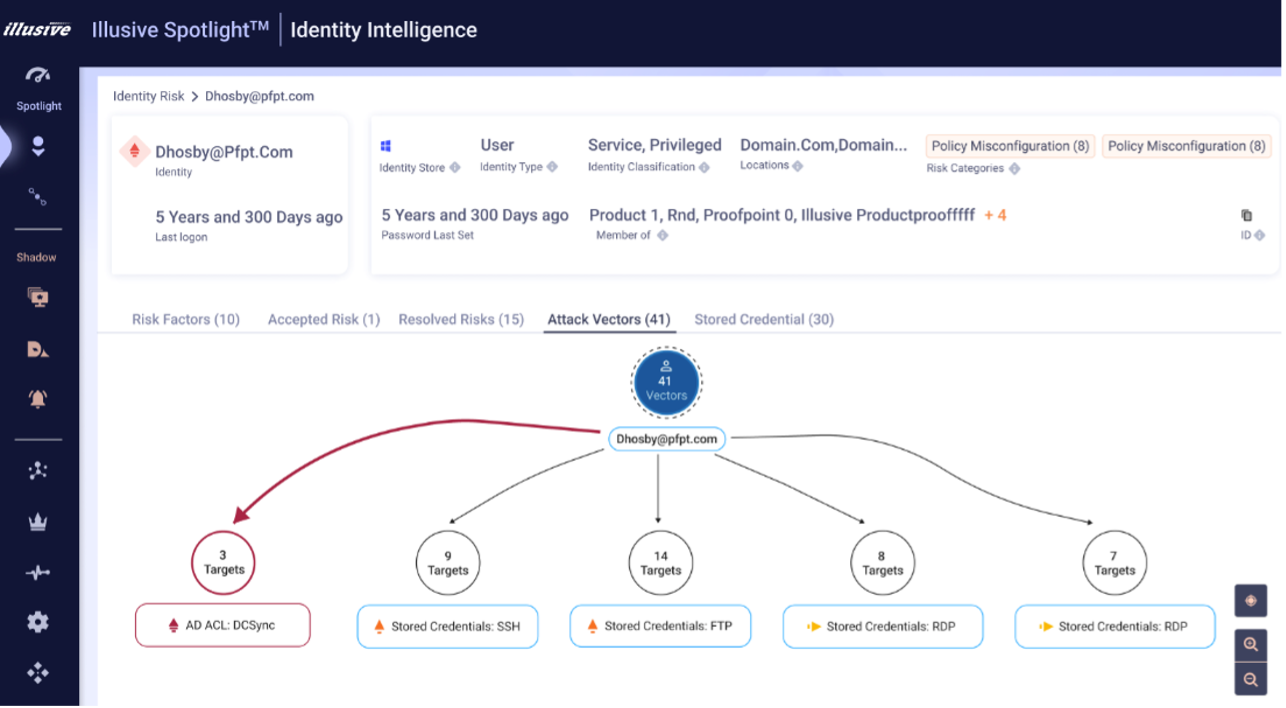Image resolution: width=1286 pixels, height=708 pixels.
Task: Open the Shadow monitor icon
Action: tap(38, 297)
